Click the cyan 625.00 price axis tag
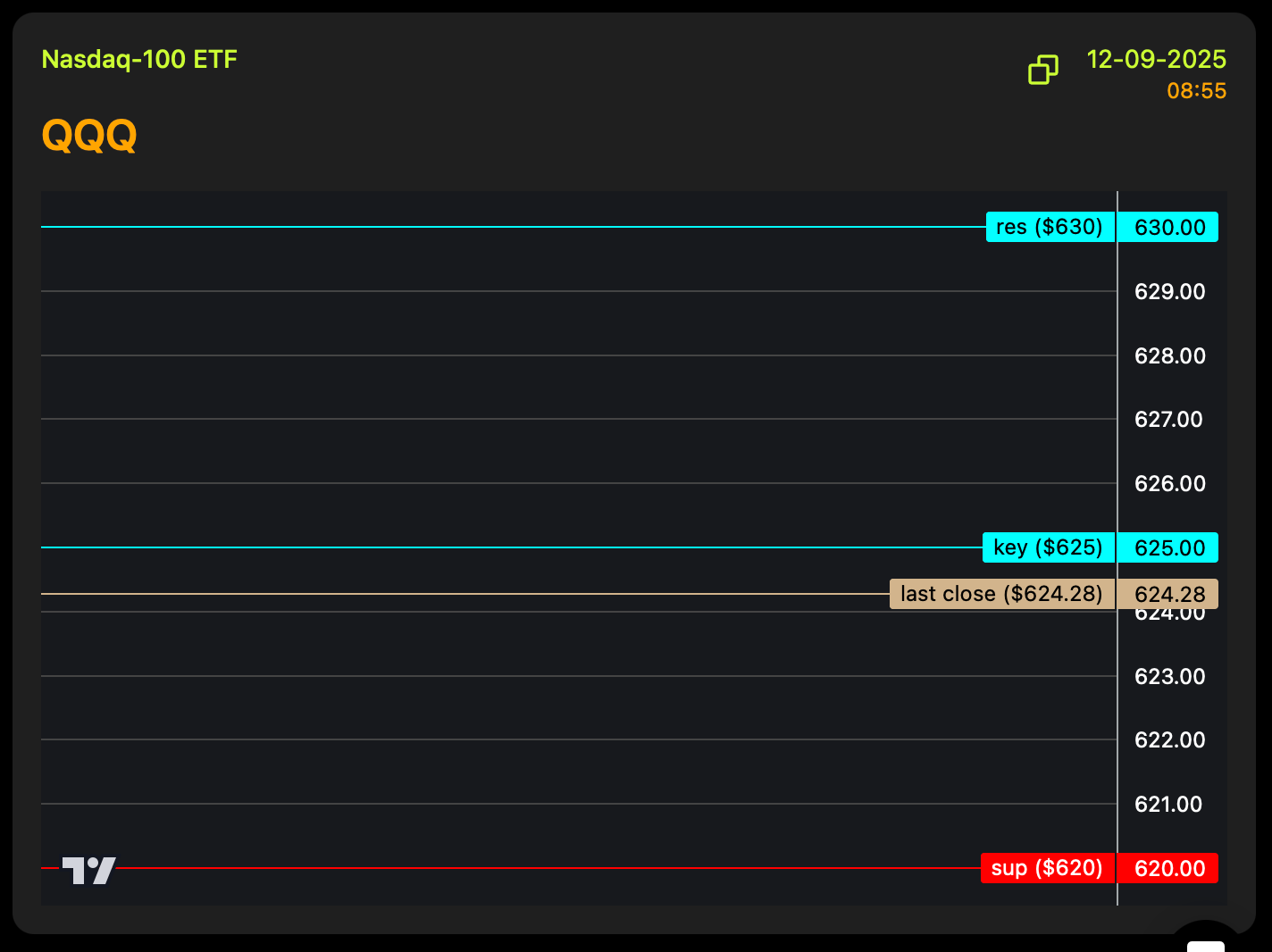1272x952 pixels. [x=1169, y=547]
